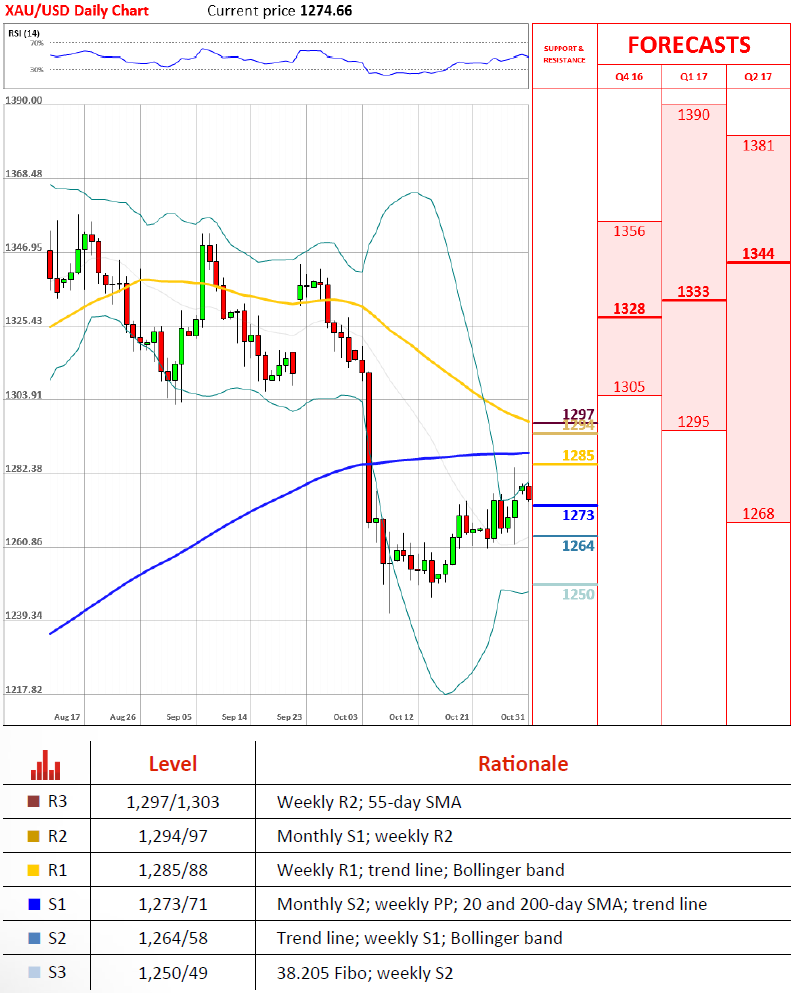Screen dimensions: 798x993
Task: Click the Aug 26 date axis label
Action: (x=123, y=718)
